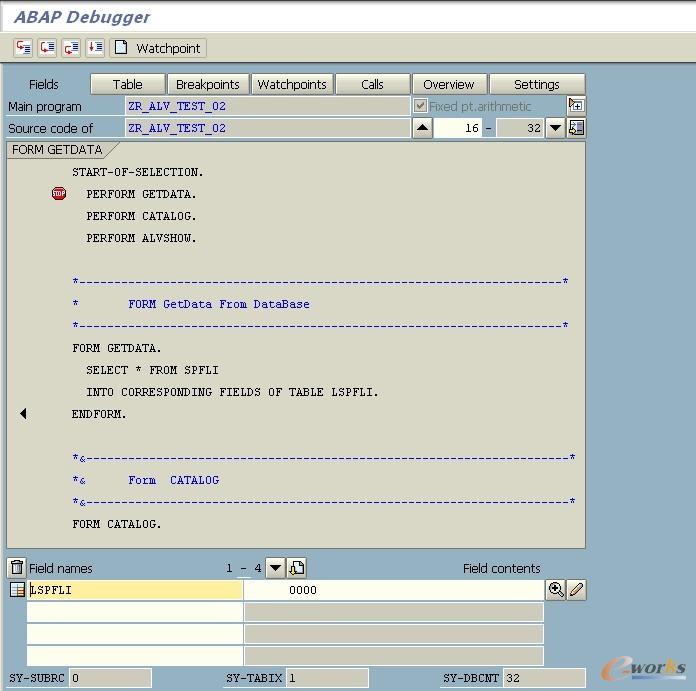Viewport: 696px width, 691px height.
Task: Toggle the Fixed pt.arithmetic checkbox
Action: [x=421, y=106]
